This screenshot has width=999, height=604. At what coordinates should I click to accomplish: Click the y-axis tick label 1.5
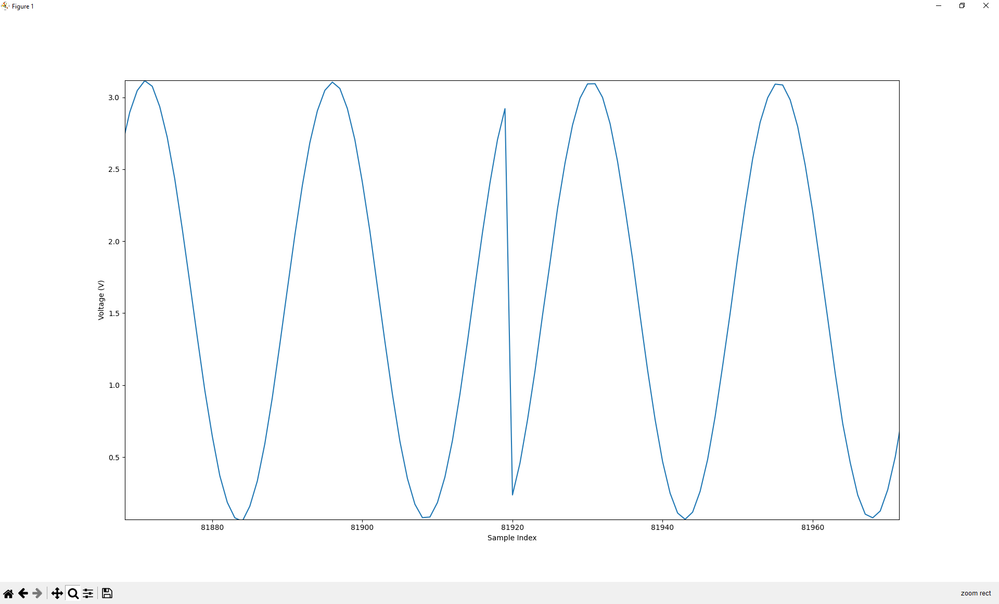pyautogui.click(x=113, y=313)
